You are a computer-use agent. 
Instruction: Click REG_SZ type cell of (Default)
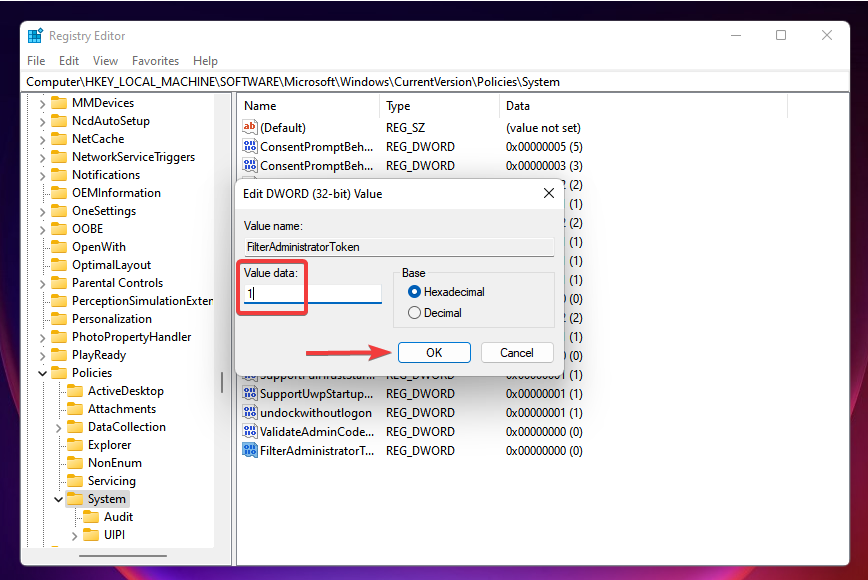[x=405, y=128]
